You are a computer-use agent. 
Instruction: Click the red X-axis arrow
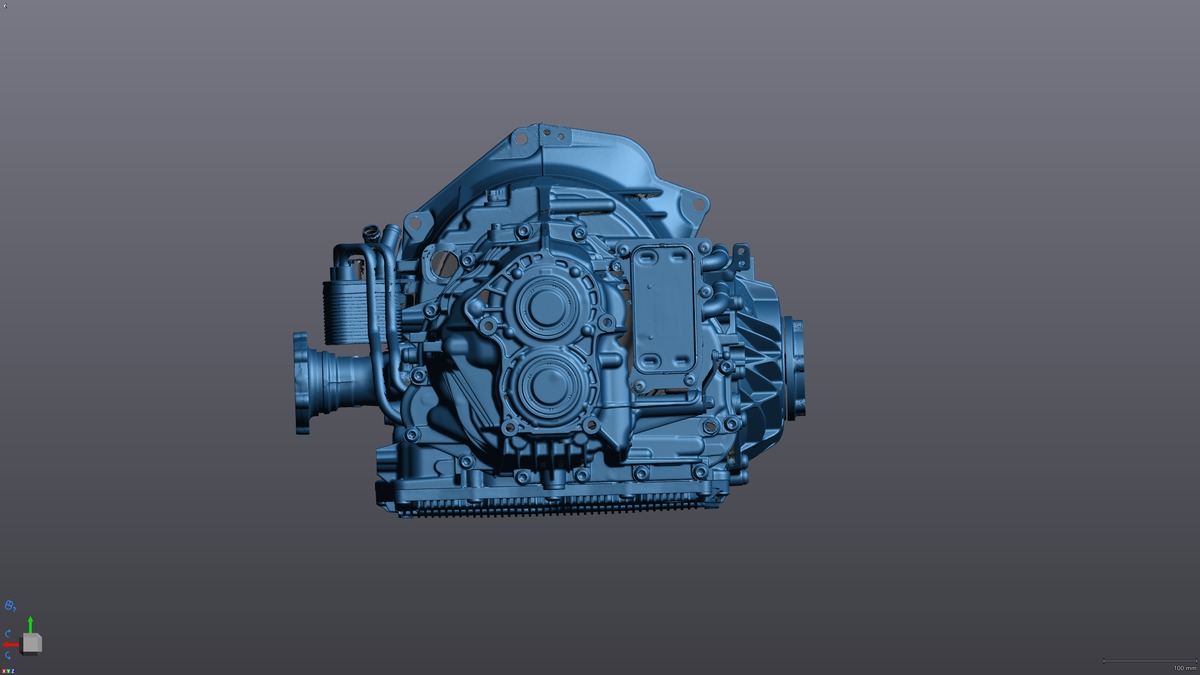11,644
